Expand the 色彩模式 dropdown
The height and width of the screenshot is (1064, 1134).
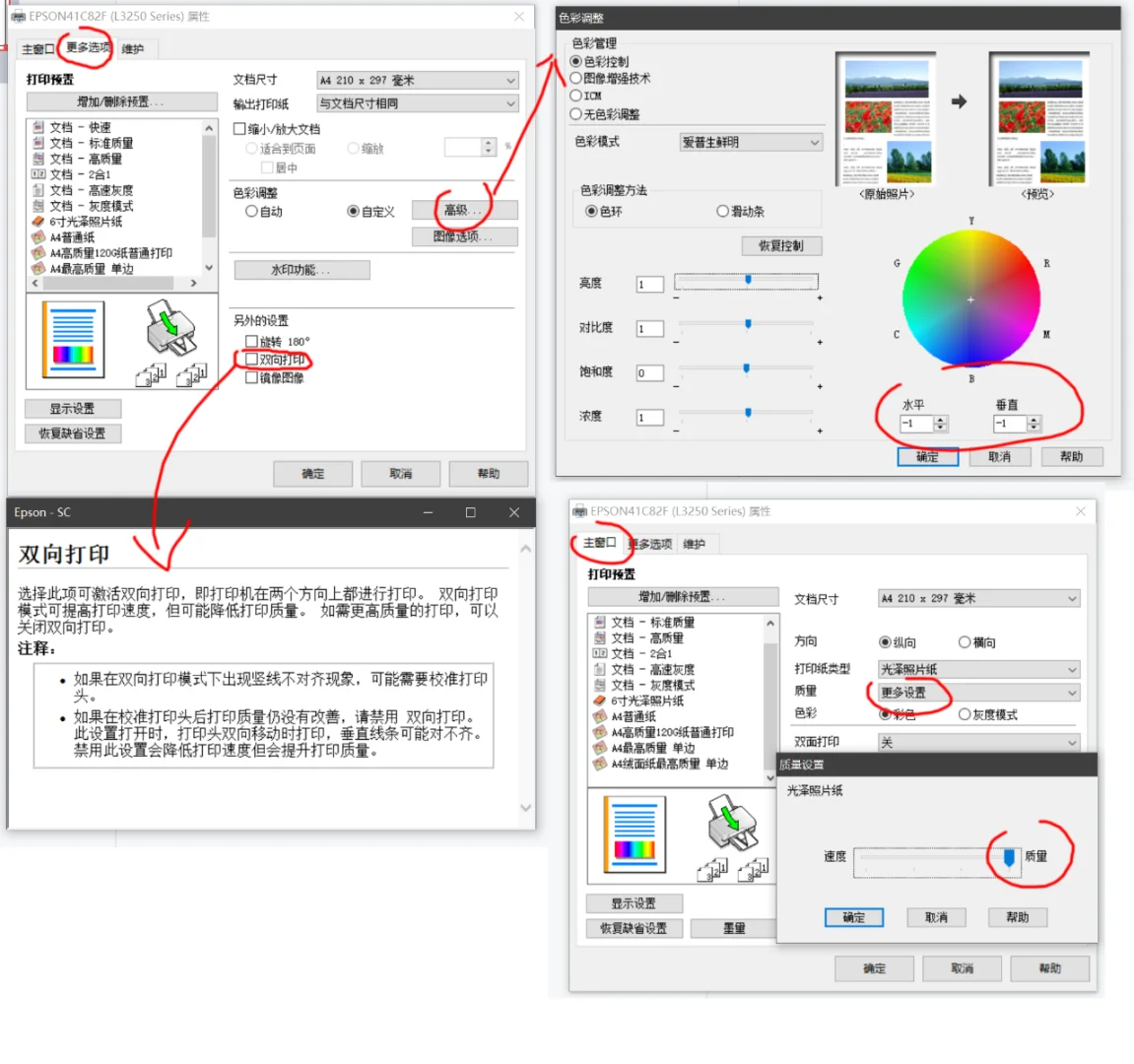tap(752, 143)
